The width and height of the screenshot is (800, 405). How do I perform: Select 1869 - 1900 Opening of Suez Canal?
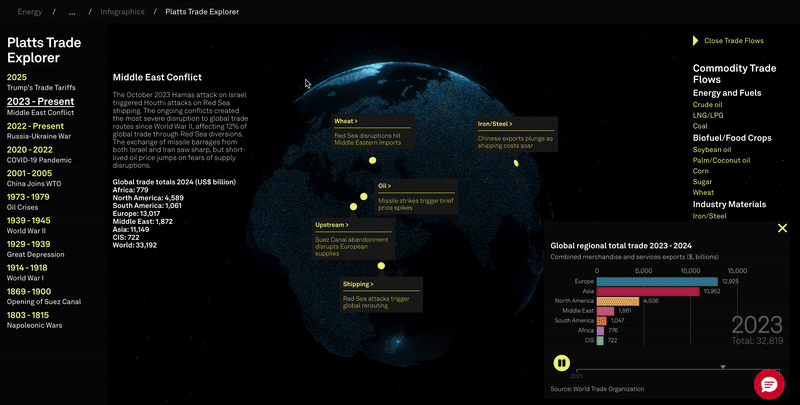pyautogui.click(x=44, y=296)
